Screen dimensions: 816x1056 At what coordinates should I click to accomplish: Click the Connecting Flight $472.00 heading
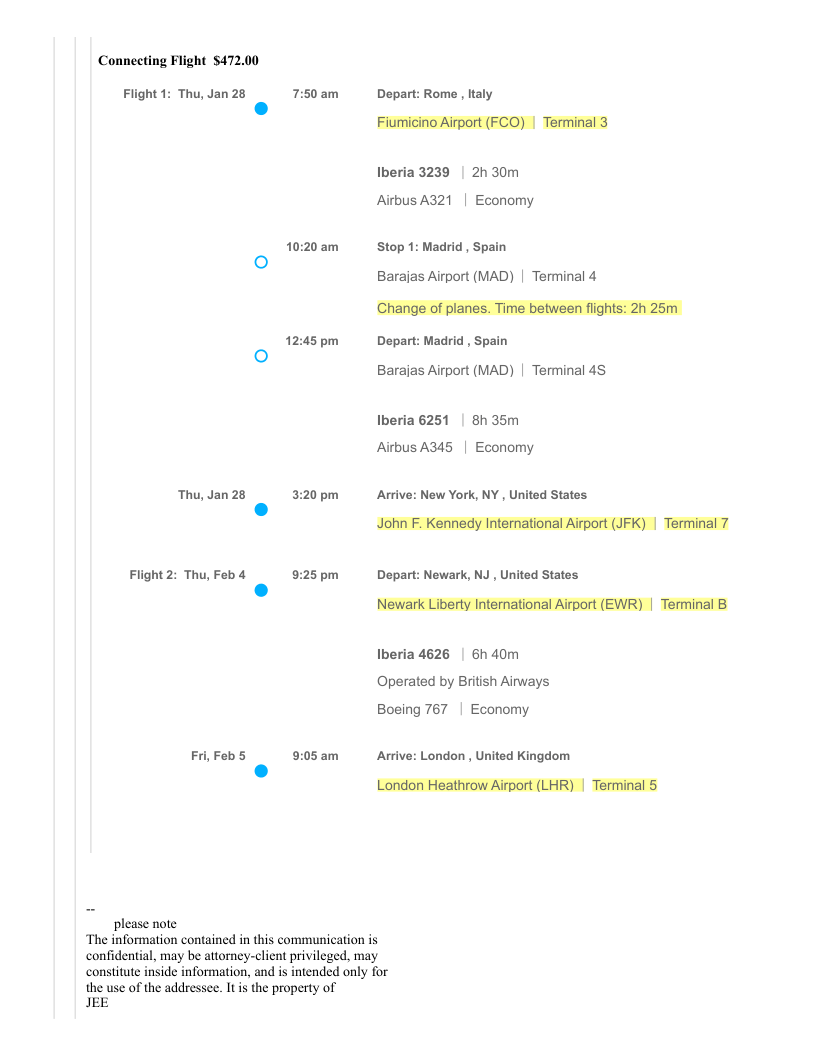[178, 61]
